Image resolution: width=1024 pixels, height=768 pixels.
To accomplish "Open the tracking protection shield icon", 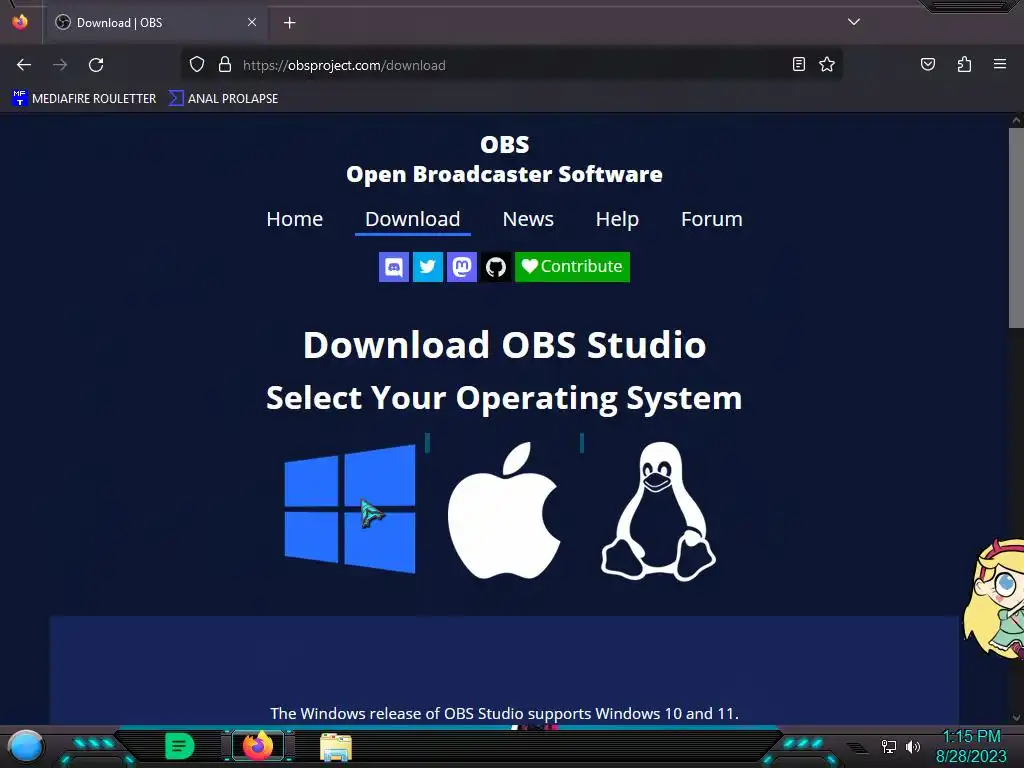I will [197, 65].
